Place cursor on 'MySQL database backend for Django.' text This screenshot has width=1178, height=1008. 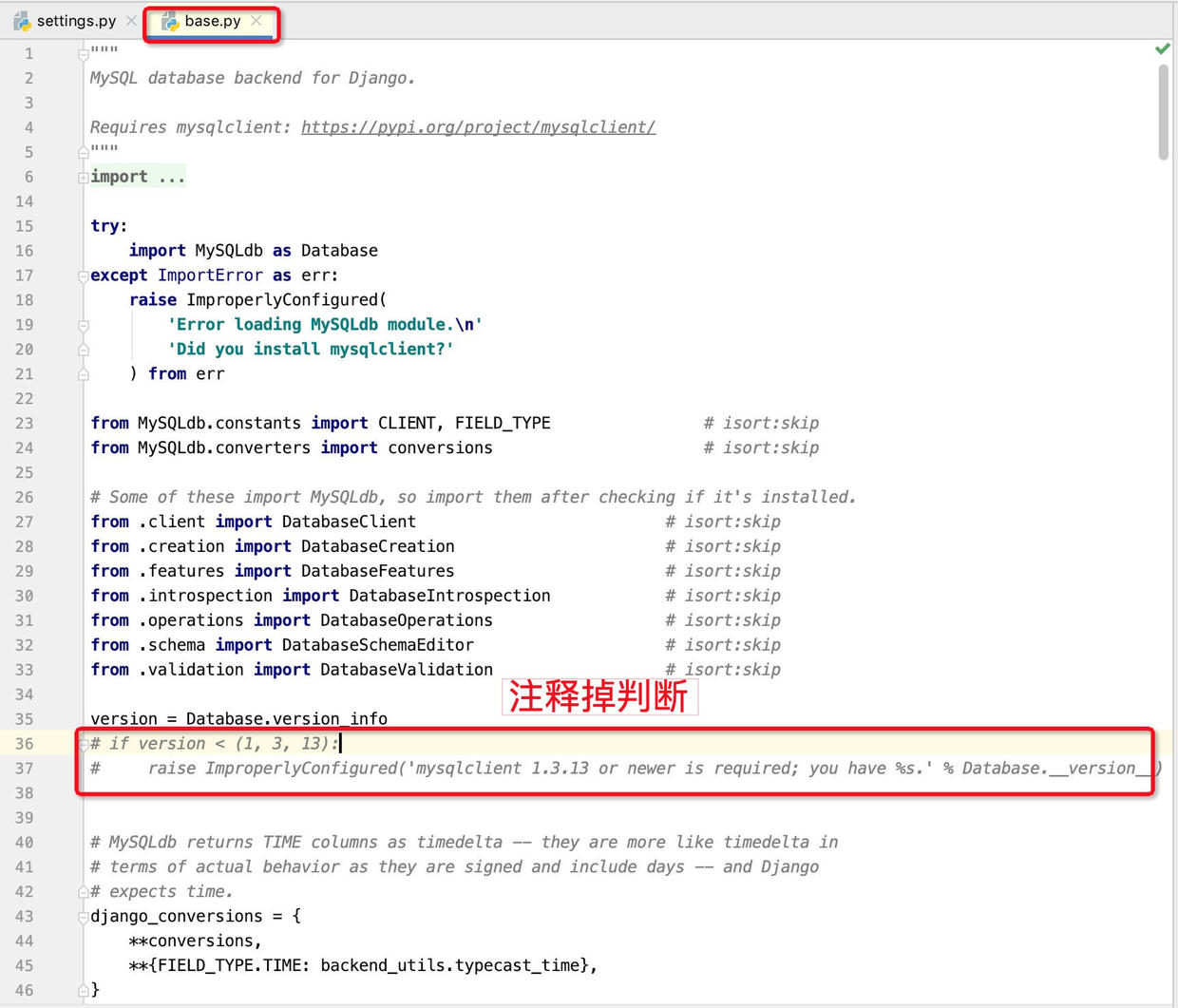[x=253, y=78]
